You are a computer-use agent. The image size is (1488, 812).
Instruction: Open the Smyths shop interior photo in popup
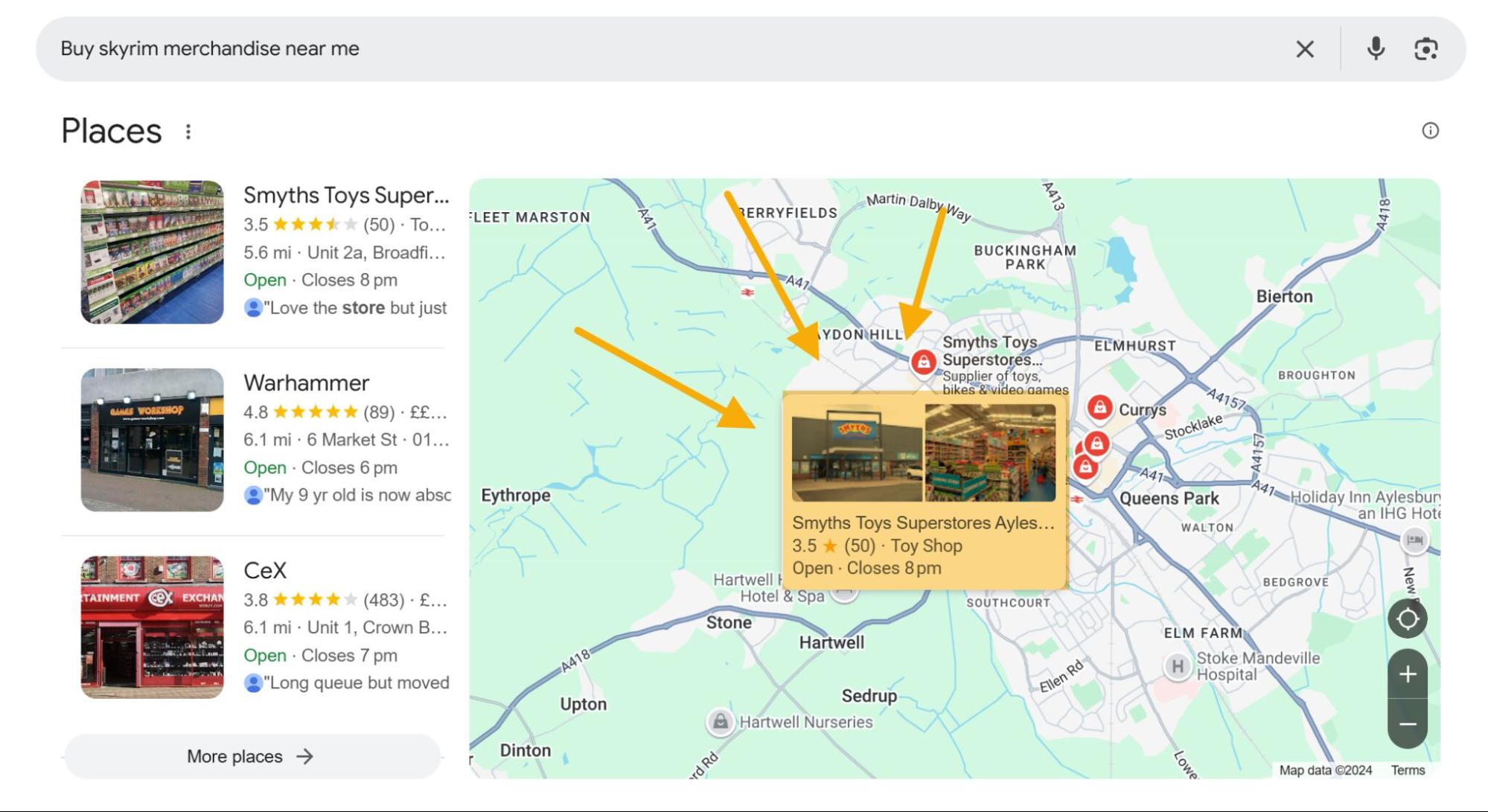coord(990,453)
